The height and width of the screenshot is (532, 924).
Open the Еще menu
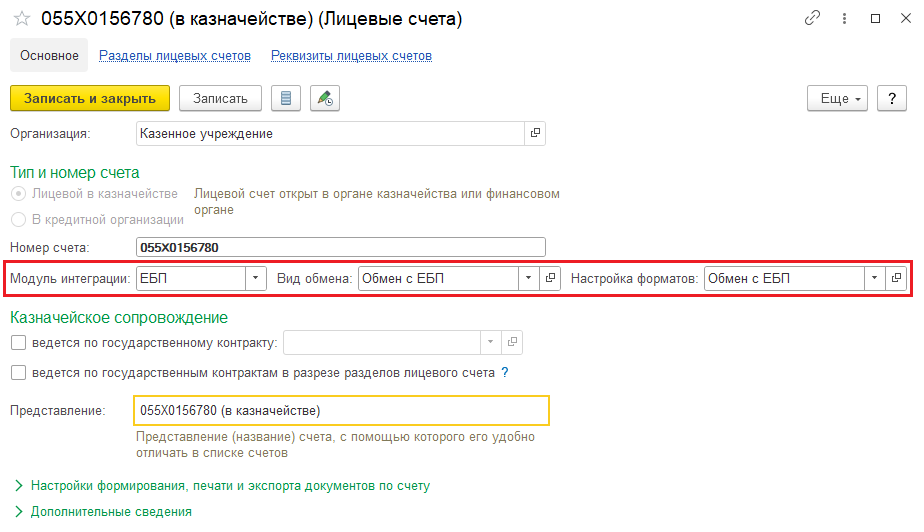tap(837, 98)
